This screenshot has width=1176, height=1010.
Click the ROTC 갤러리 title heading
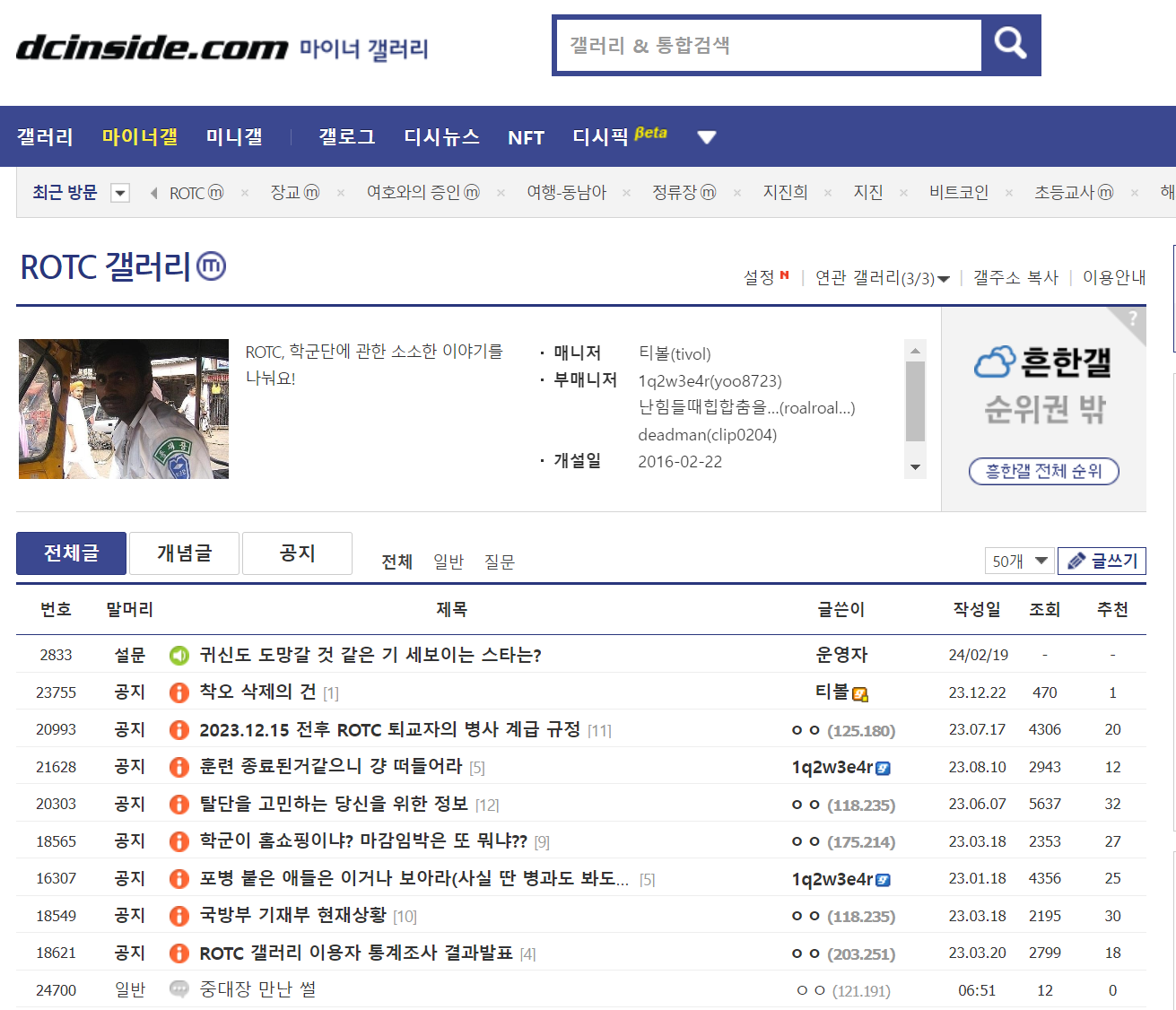tap(106, 266)
